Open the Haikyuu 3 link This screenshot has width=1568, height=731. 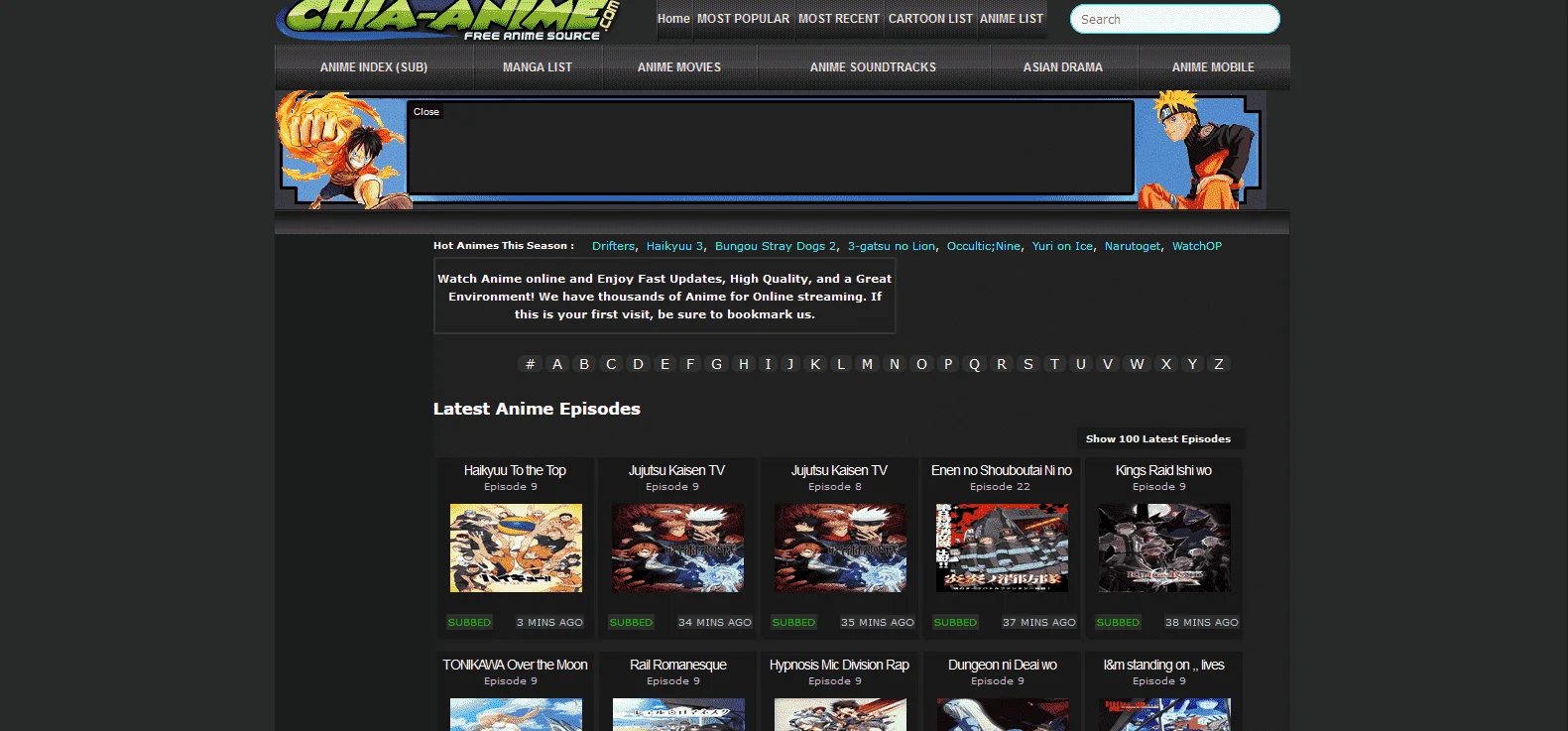click(674, 246)
